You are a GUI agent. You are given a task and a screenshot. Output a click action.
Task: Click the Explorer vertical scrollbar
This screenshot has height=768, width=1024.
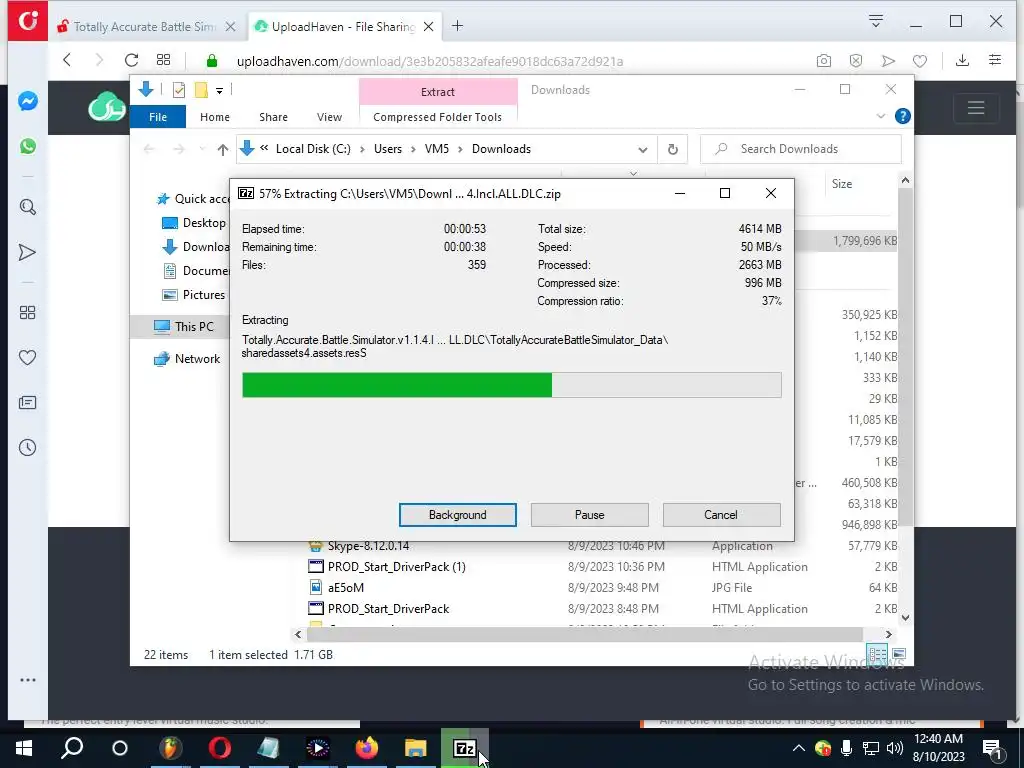905,358
